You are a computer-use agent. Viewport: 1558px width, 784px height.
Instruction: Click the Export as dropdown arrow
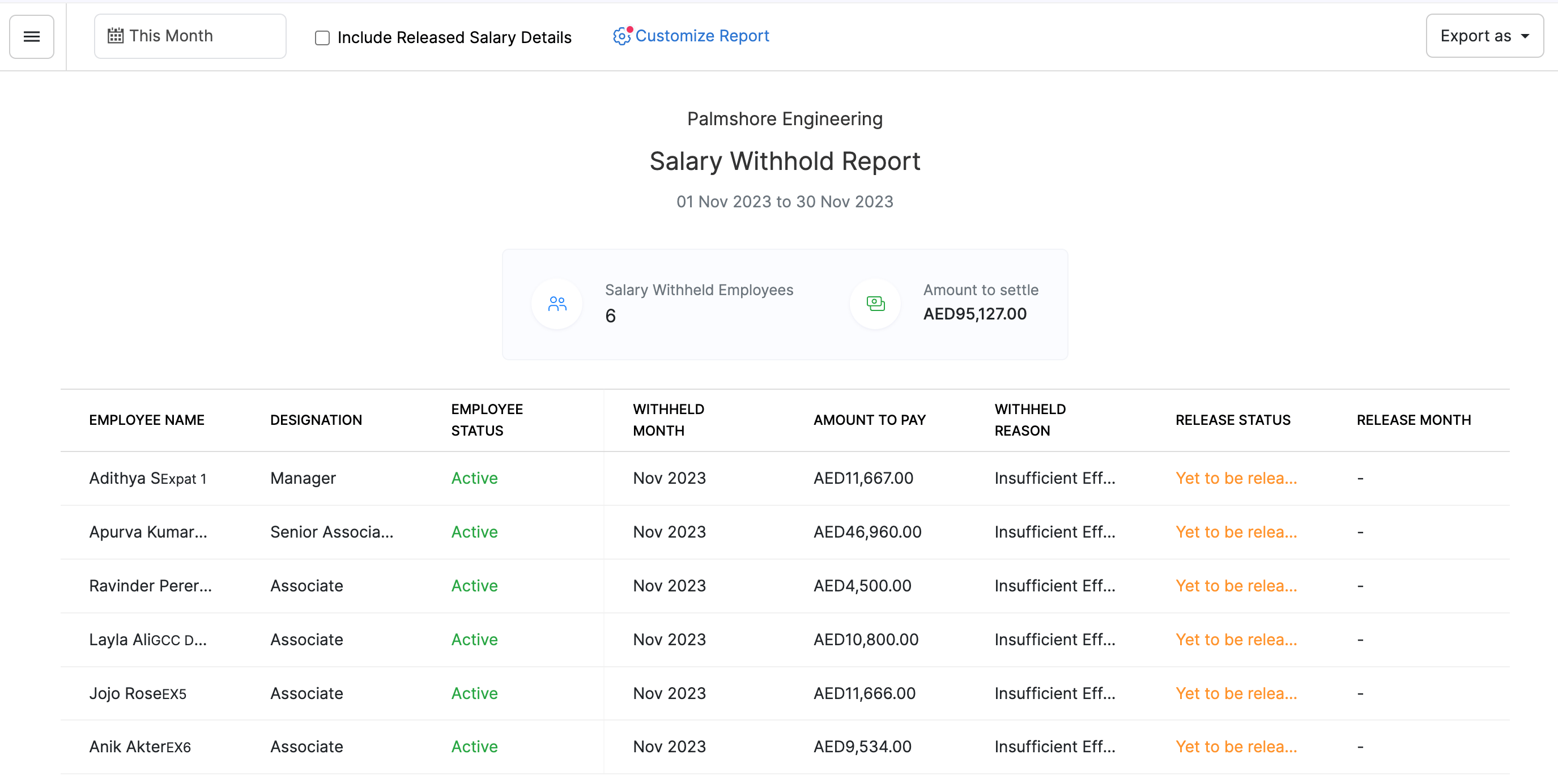pyautogui.click(x=1525, y=36)
